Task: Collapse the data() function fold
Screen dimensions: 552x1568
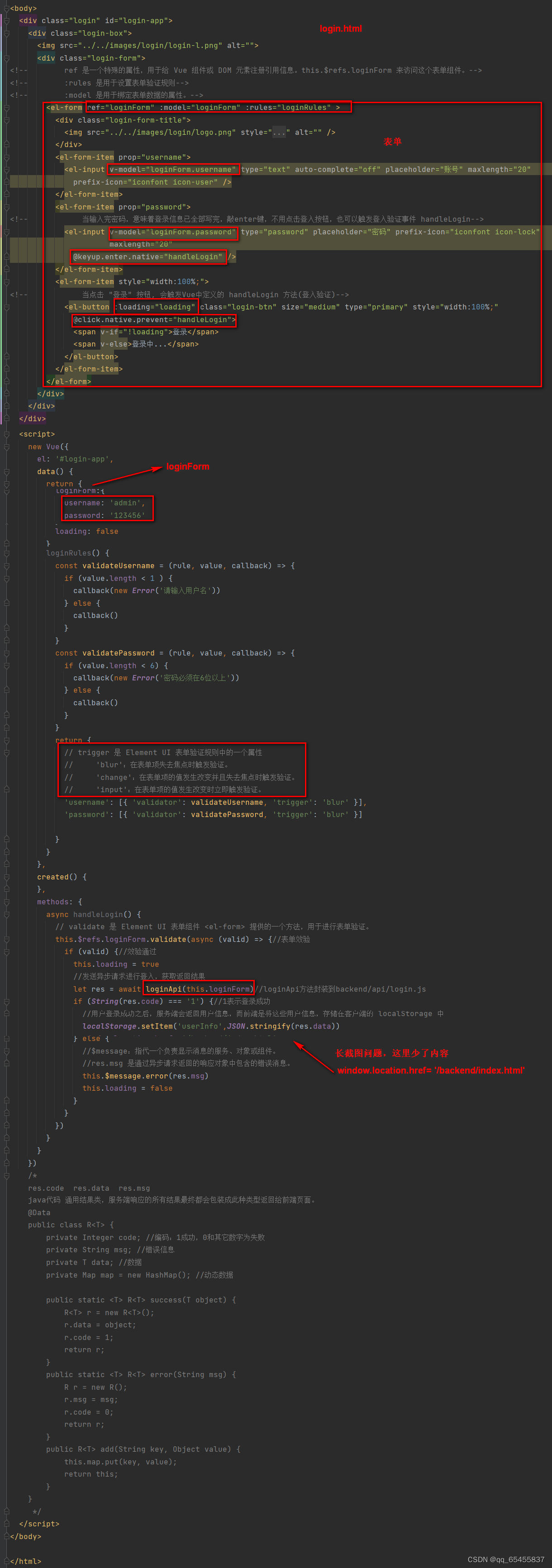Action: click(x=6, y=472)
